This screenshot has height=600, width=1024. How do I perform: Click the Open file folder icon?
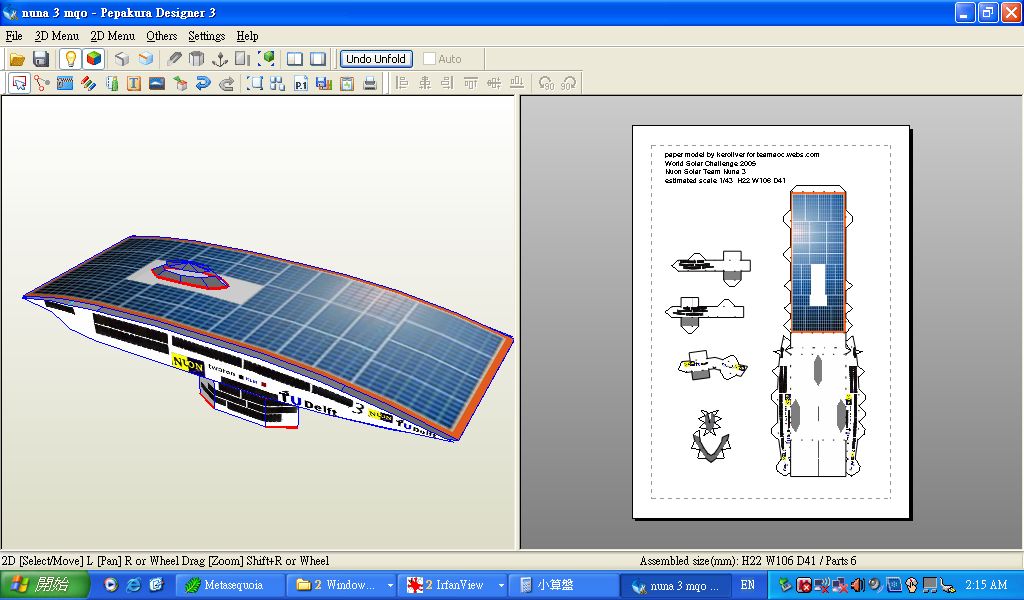[x=17, y=59]
